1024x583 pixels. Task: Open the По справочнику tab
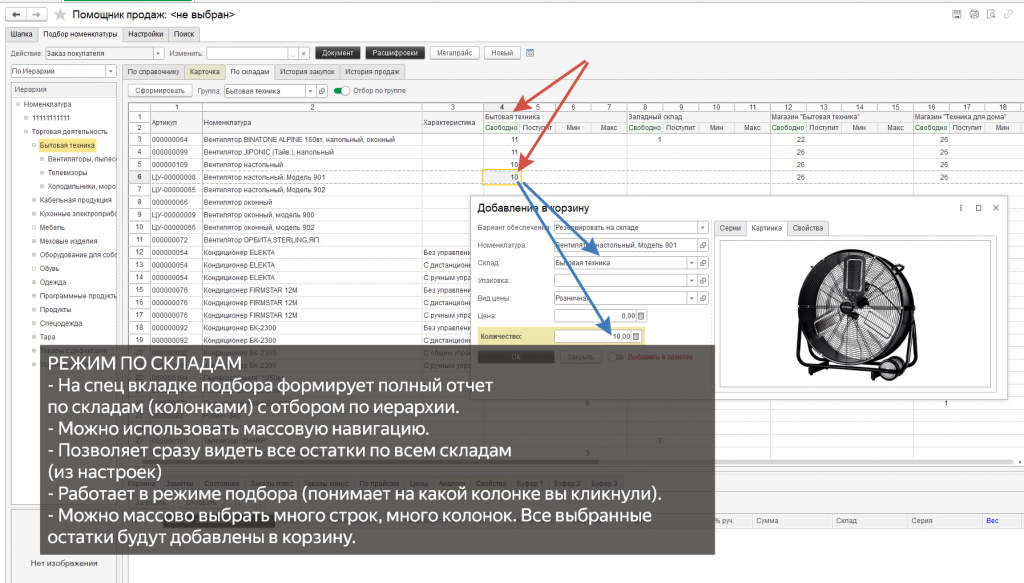click(x=153, y=72)
